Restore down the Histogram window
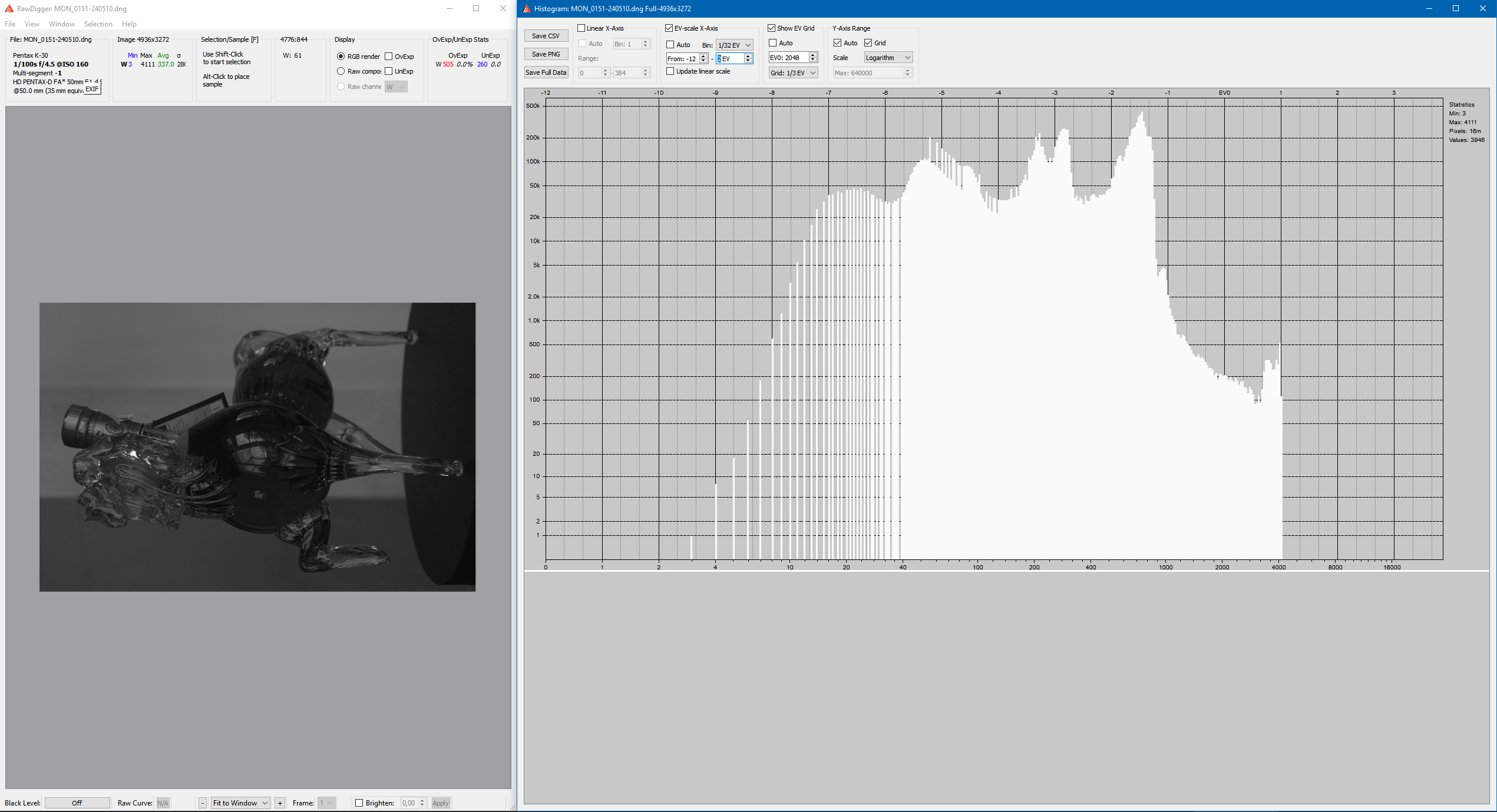Screen dimensions: 1497x812 [x=1456, y=9]
